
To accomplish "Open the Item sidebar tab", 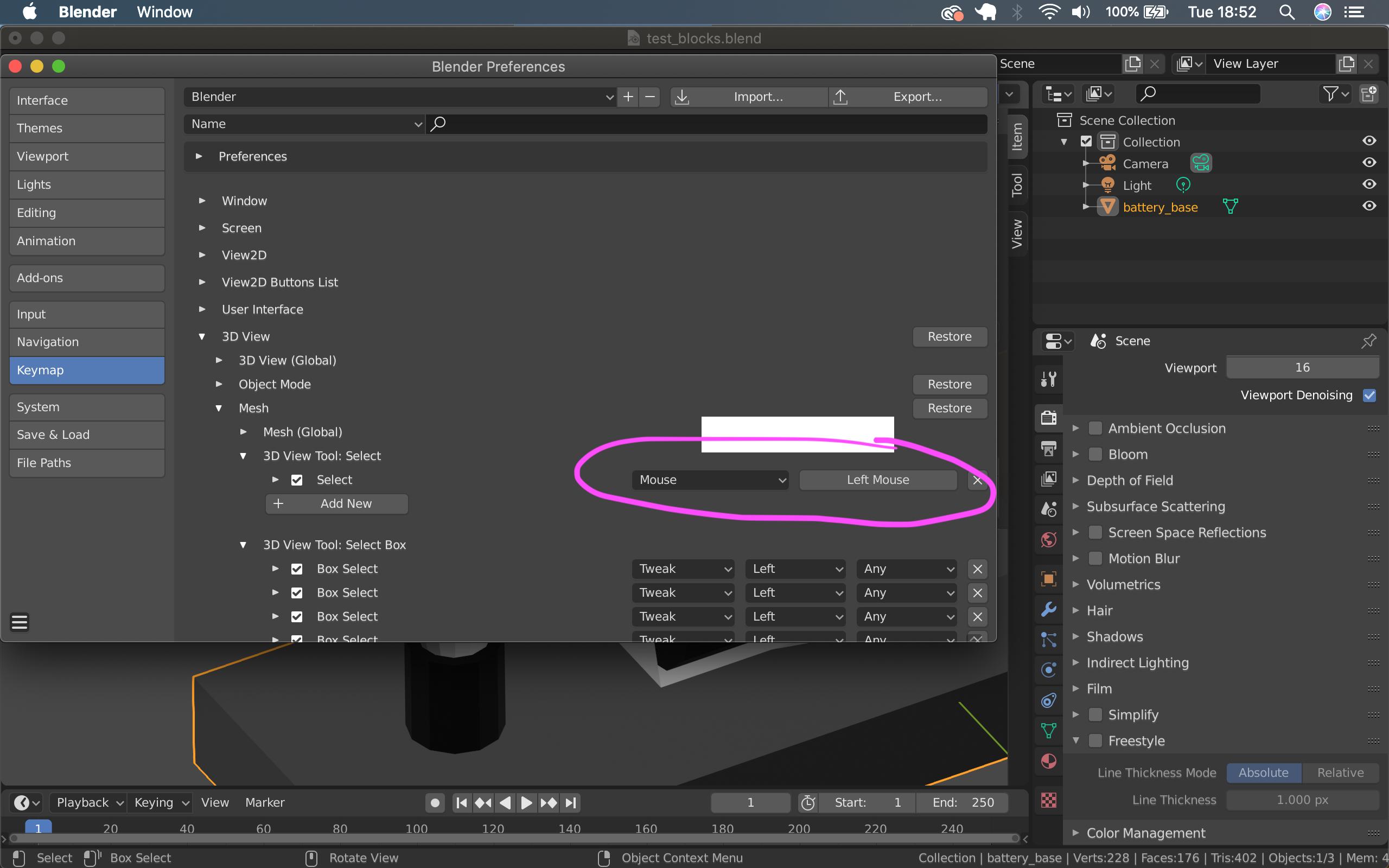I will pyautogui.click(x=1018, y=137).
